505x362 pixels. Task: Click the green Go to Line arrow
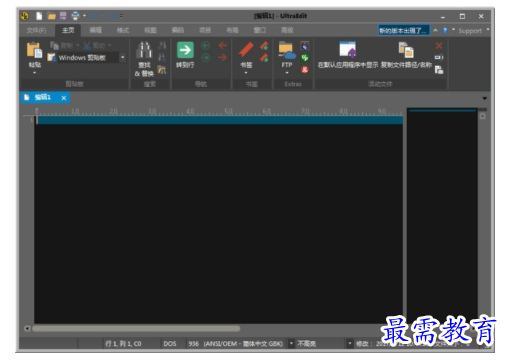[x=185, y=50]
